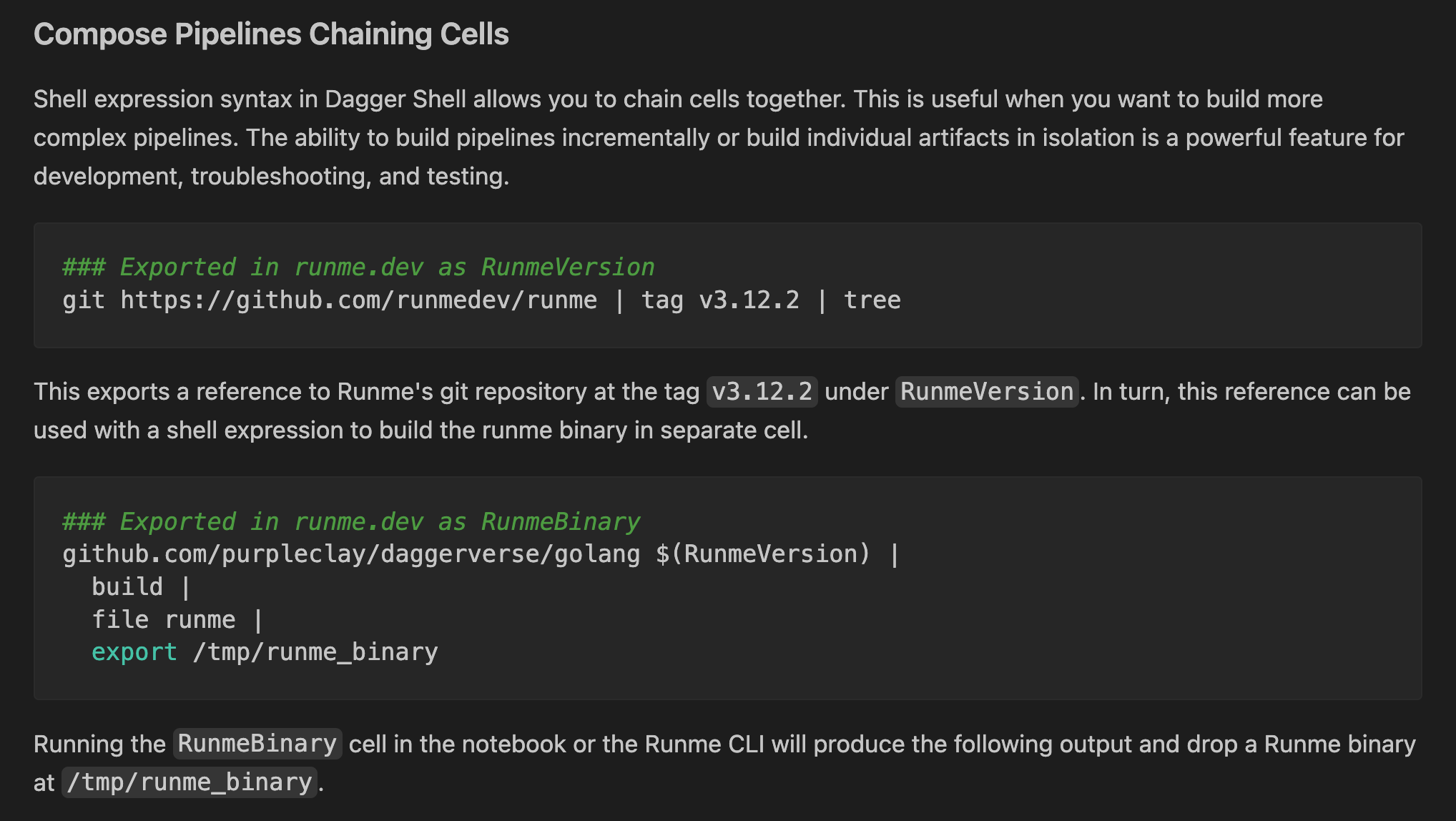This screenshot has height=821, width=1456.
Task: Click the purpleclay/daggerverse/golang command line
Action: point(350,554)
